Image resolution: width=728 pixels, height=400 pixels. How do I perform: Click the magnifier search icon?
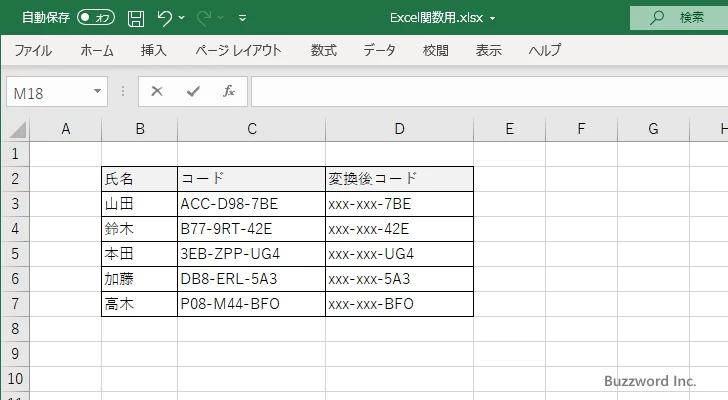[x=656, y=18]
